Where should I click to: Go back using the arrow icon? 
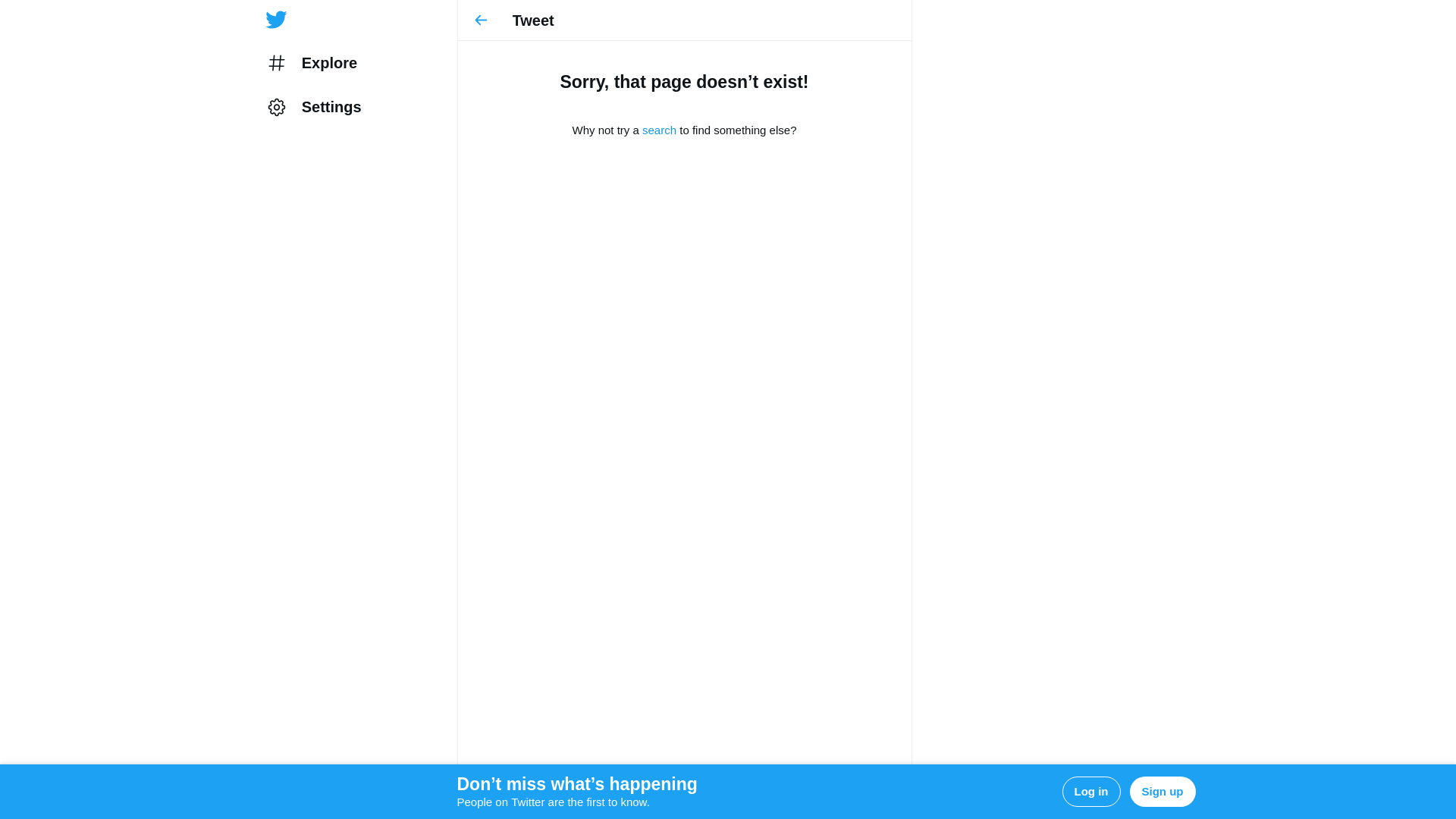481,20
